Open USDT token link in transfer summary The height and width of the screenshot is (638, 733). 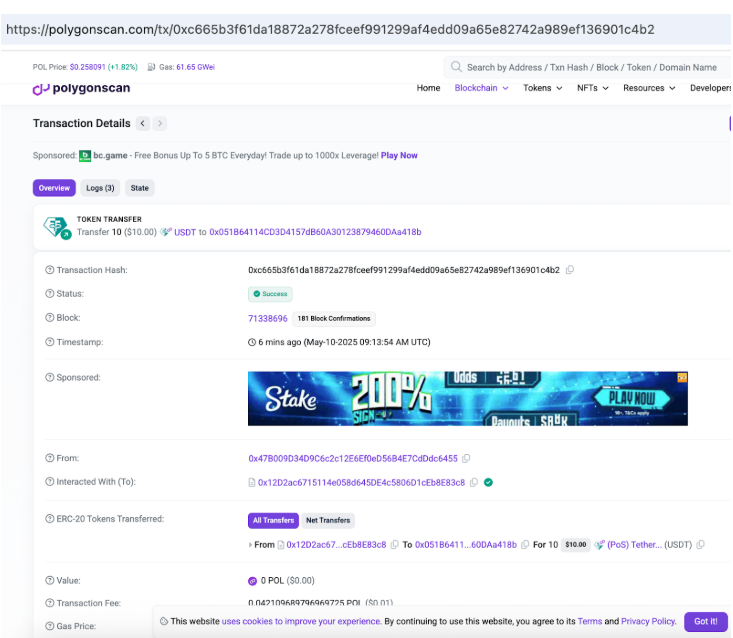[x=185, y=232]
